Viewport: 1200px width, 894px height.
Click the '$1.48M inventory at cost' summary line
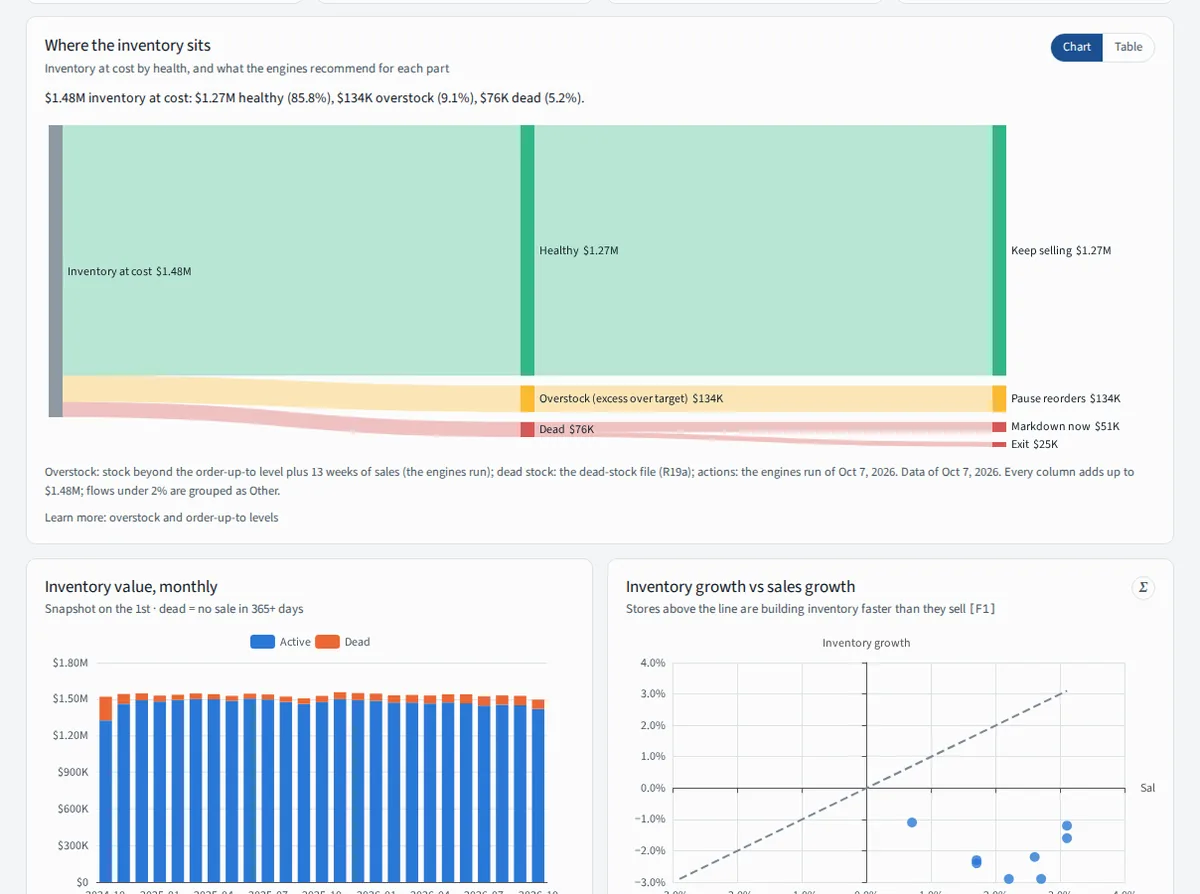point(315,98)
